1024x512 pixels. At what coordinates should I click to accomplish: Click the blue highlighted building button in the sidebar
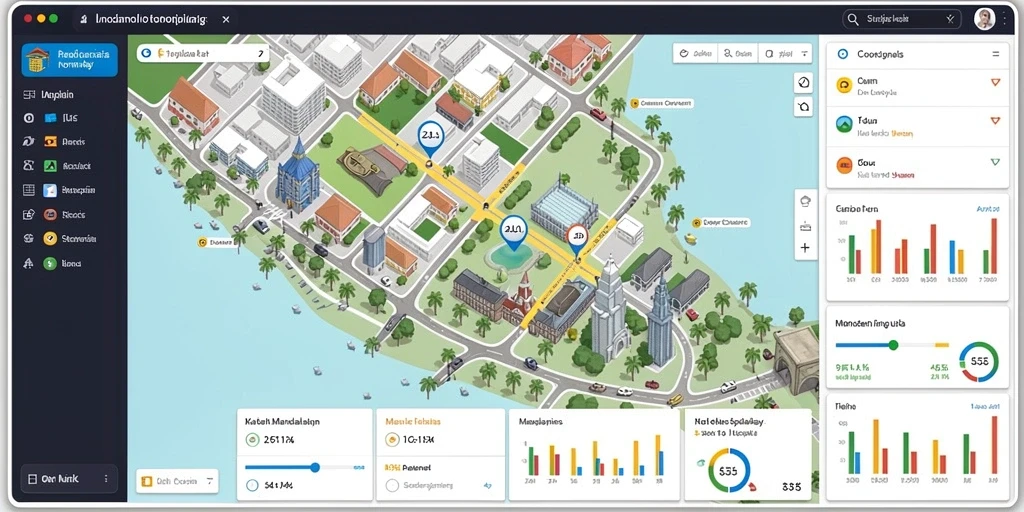click(70, 60)
